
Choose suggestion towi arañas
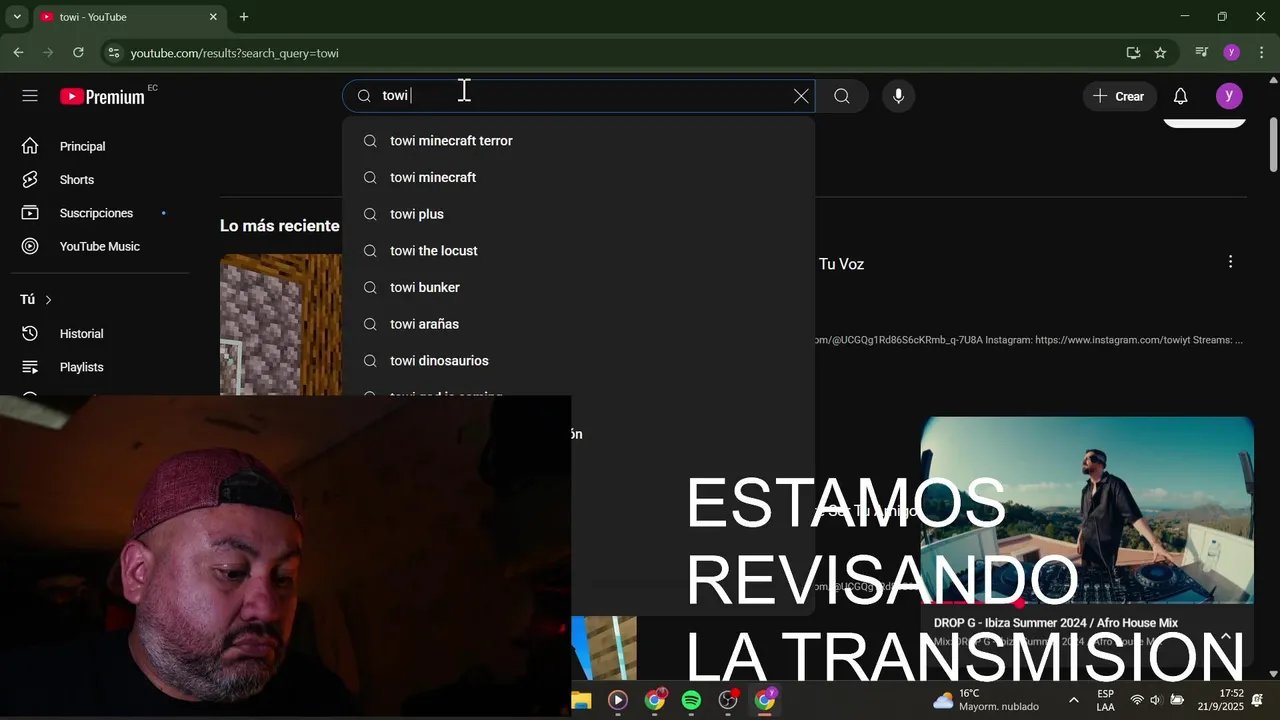578,324
